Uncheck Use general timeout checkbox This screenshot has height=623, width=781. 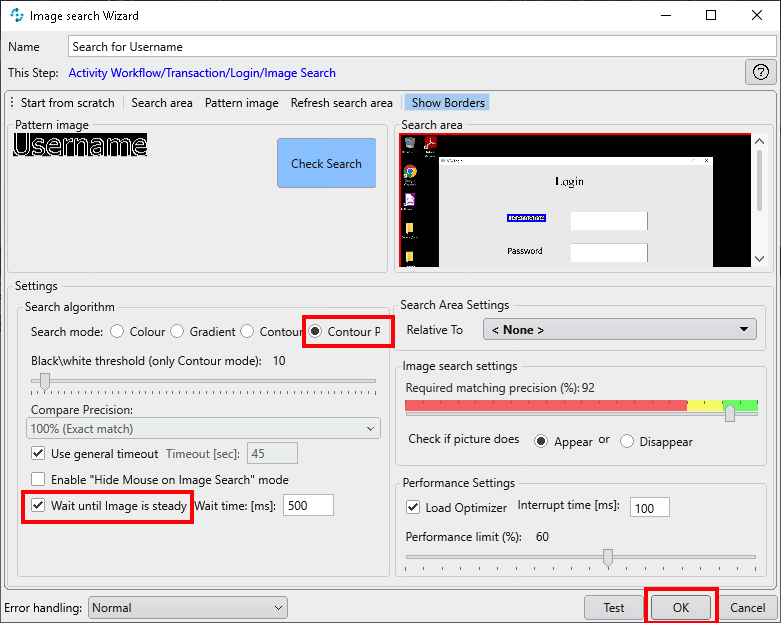(x=38, y=454)
